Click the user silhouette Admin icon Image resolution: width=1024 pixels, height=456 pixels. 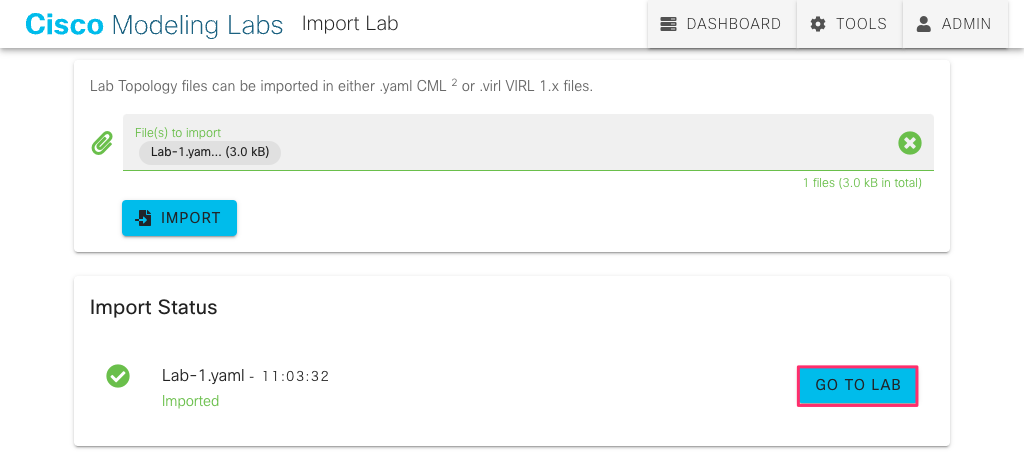click(x=923, y=24)
